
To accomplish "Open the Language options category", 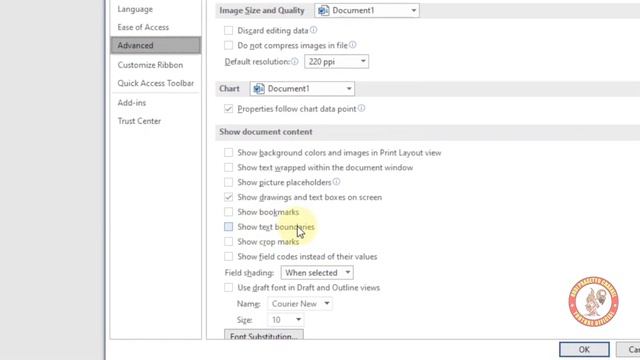I will coord(135,9).
